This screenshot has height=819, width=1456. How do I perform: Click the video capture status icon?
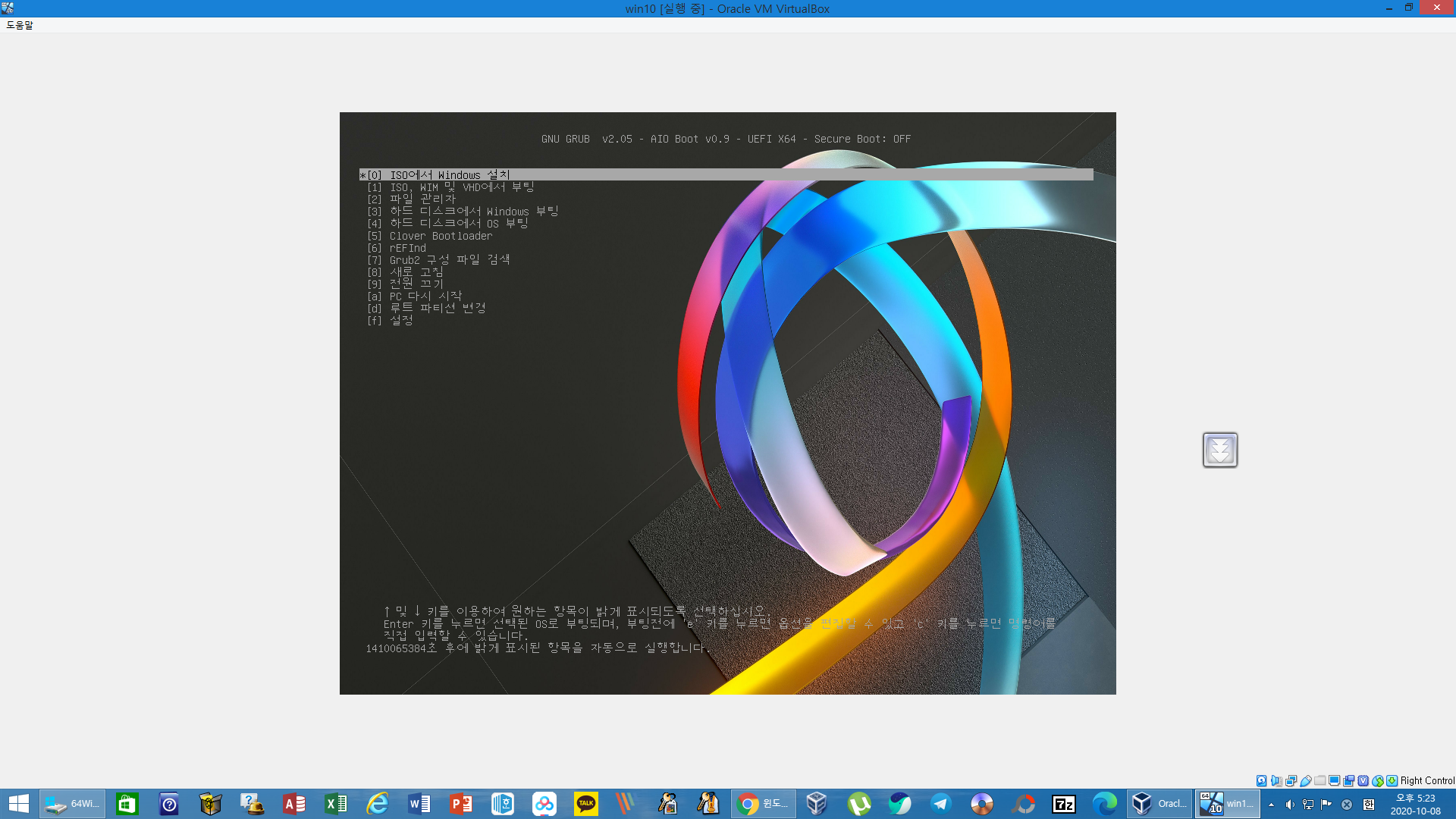(1349, 780)
